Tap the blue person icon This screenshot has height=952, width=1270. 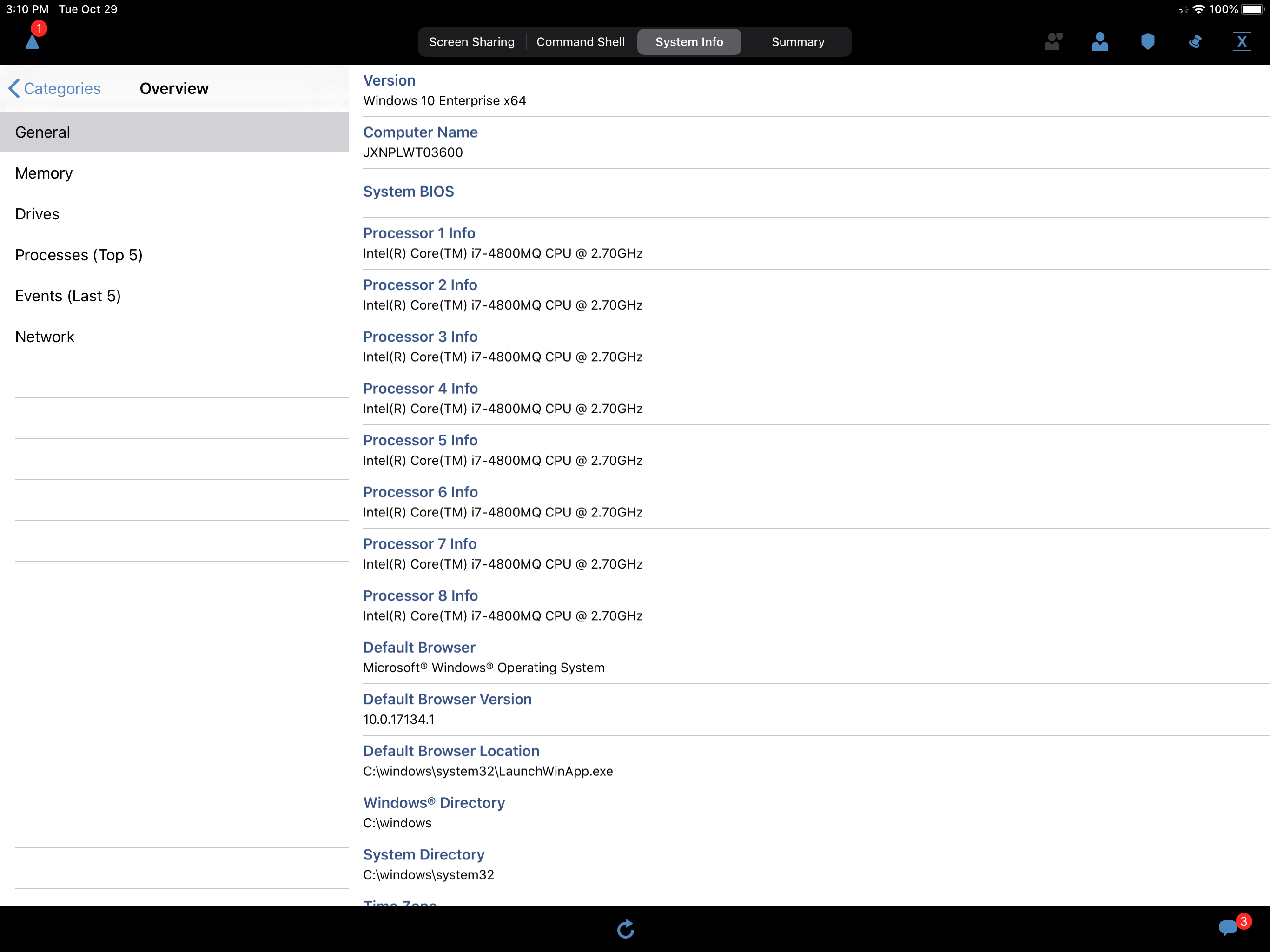[1099, 41]
